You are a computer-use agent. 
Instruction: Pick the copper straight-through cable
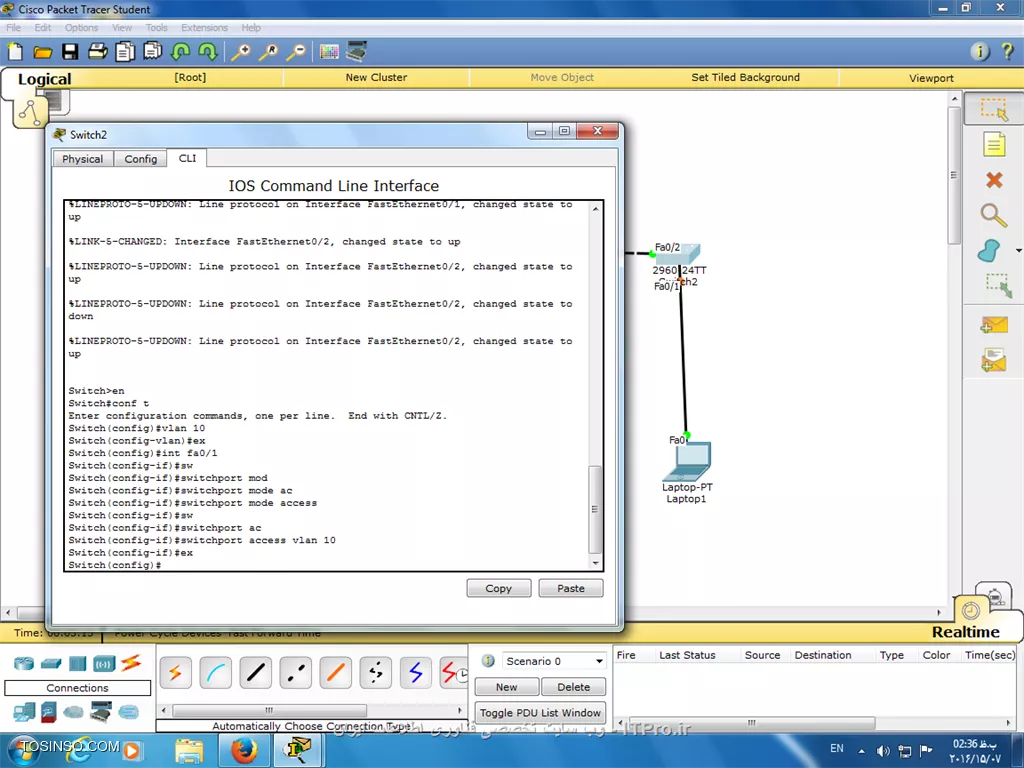coord(255,673)
